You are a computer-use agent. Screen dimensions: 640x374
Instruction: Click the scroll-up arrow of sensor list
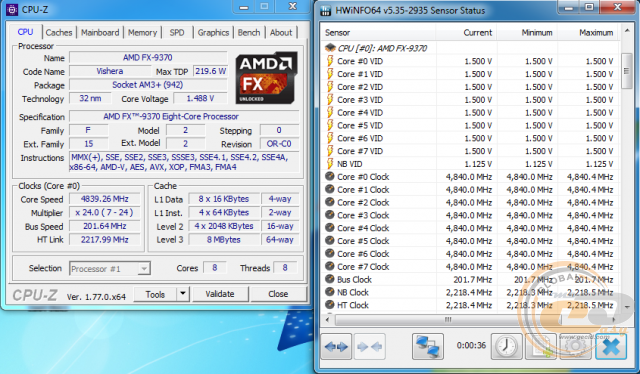coord(627,31)
